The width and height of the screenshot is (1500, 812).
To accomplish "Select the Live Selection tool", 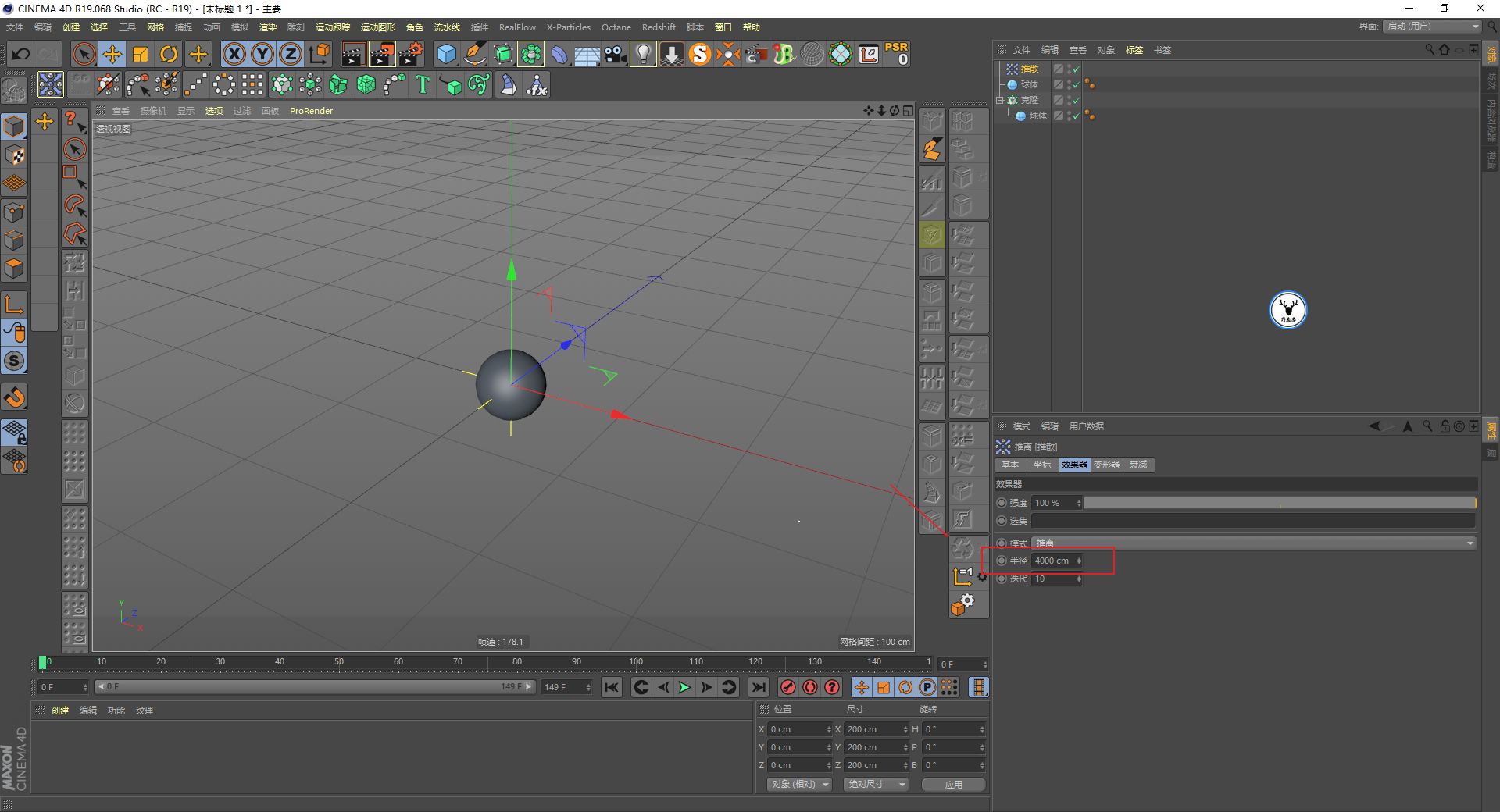I will click(84, 54).
